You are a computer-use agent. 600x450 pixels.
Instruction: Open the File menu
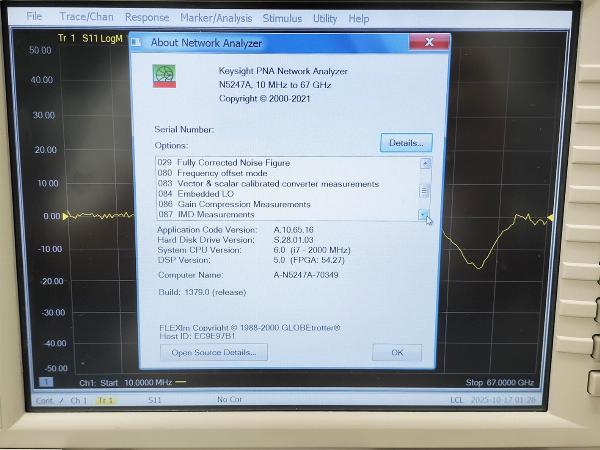pos(34,18)
